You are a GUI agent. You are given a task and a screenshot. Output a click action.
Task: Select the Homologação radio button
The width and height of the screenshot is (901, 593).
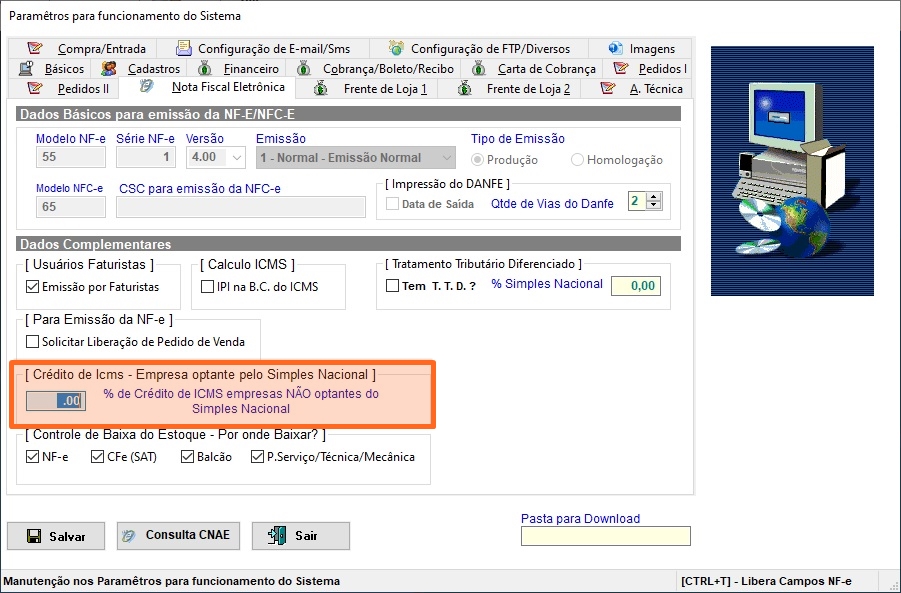578,160
